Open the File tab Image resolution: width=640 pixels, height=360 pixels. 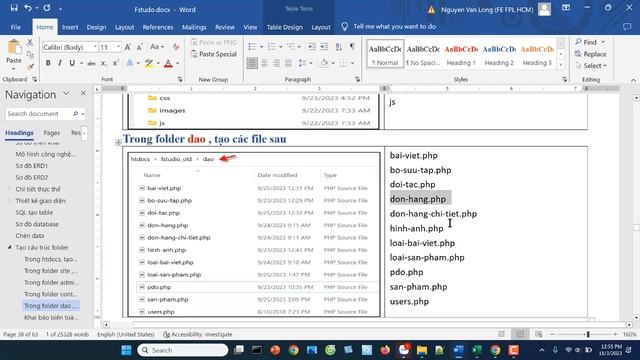pyautogui.click(x=16, y=27)
